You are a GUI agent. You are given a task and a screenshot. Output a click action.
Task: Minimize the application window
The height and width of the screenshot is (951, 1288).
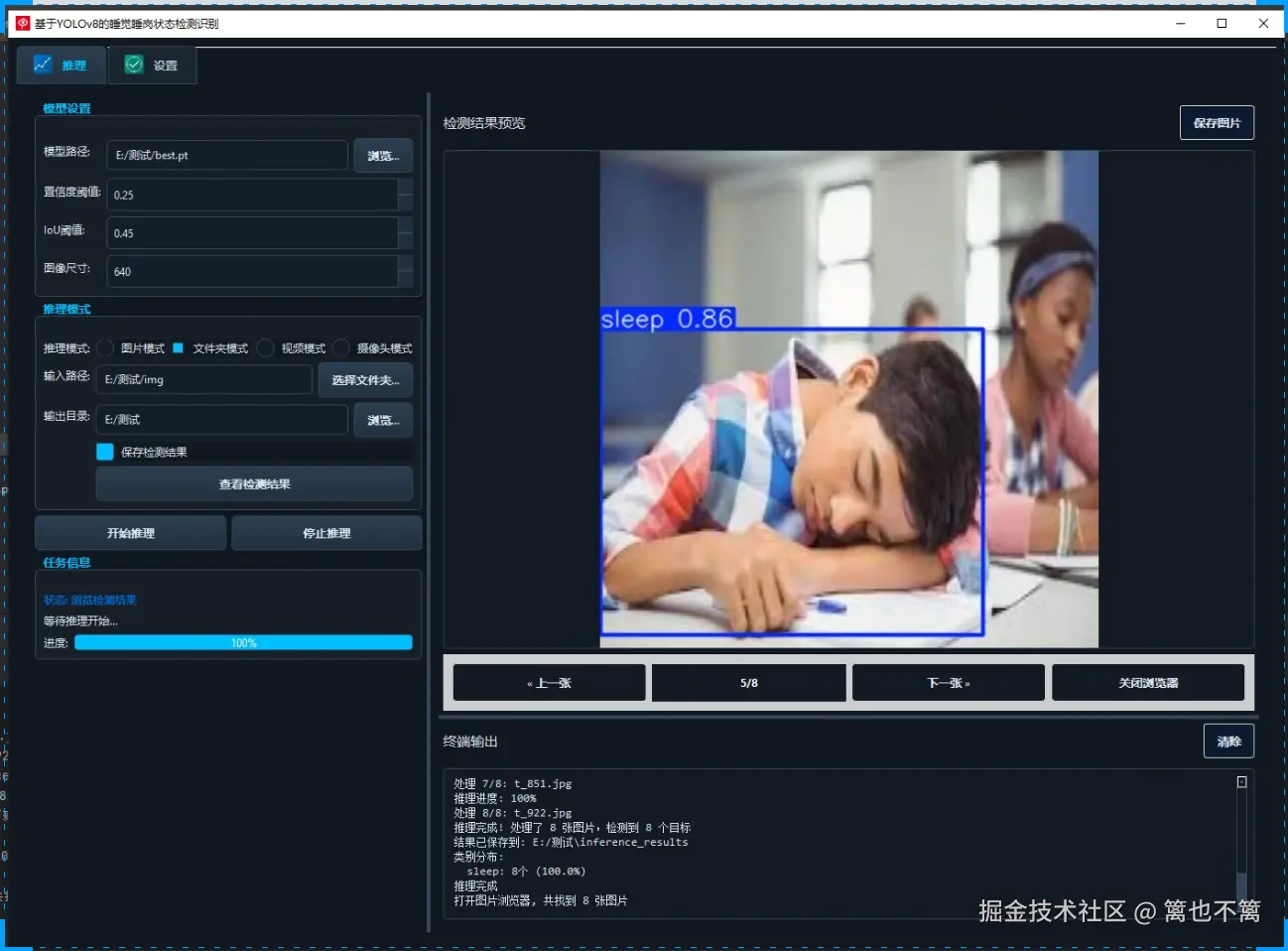pyautogui.click(x=1181, y=23)
